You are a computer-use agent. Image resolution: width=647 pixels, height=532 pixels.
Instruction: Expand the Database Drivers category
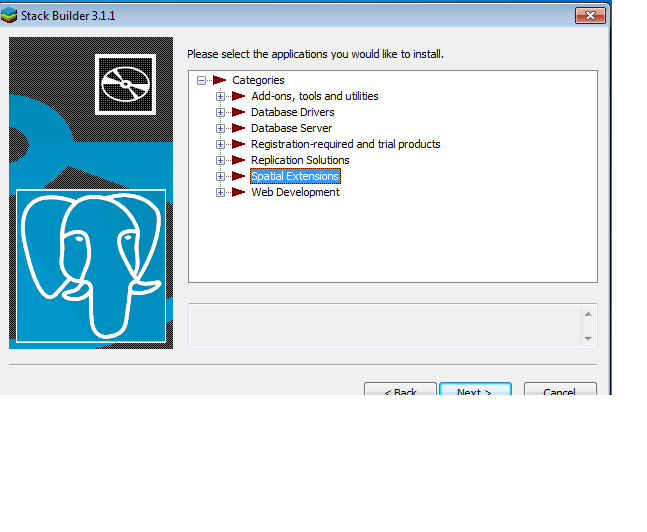(220, 113)
